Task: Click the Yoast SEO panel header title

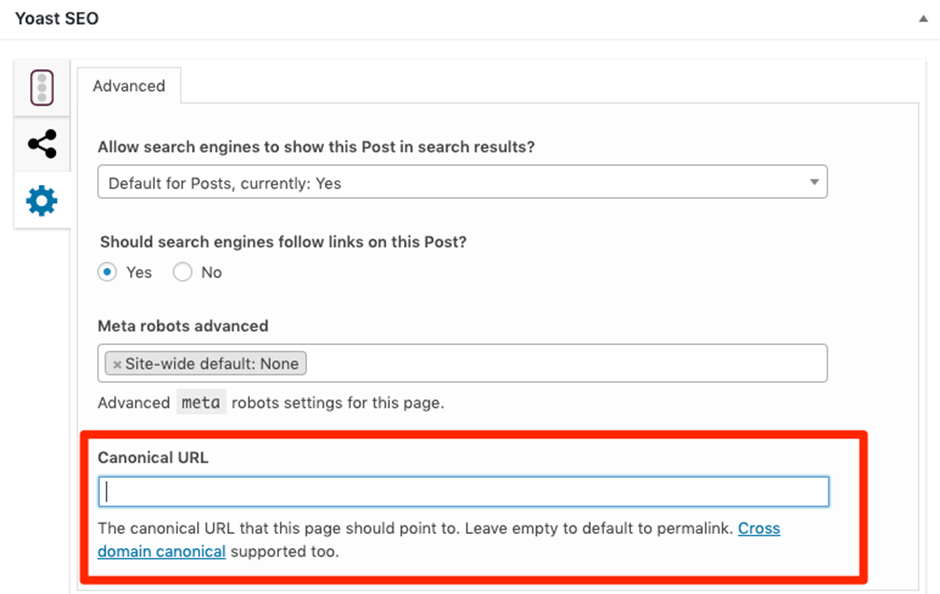Action: coord(56,18)
